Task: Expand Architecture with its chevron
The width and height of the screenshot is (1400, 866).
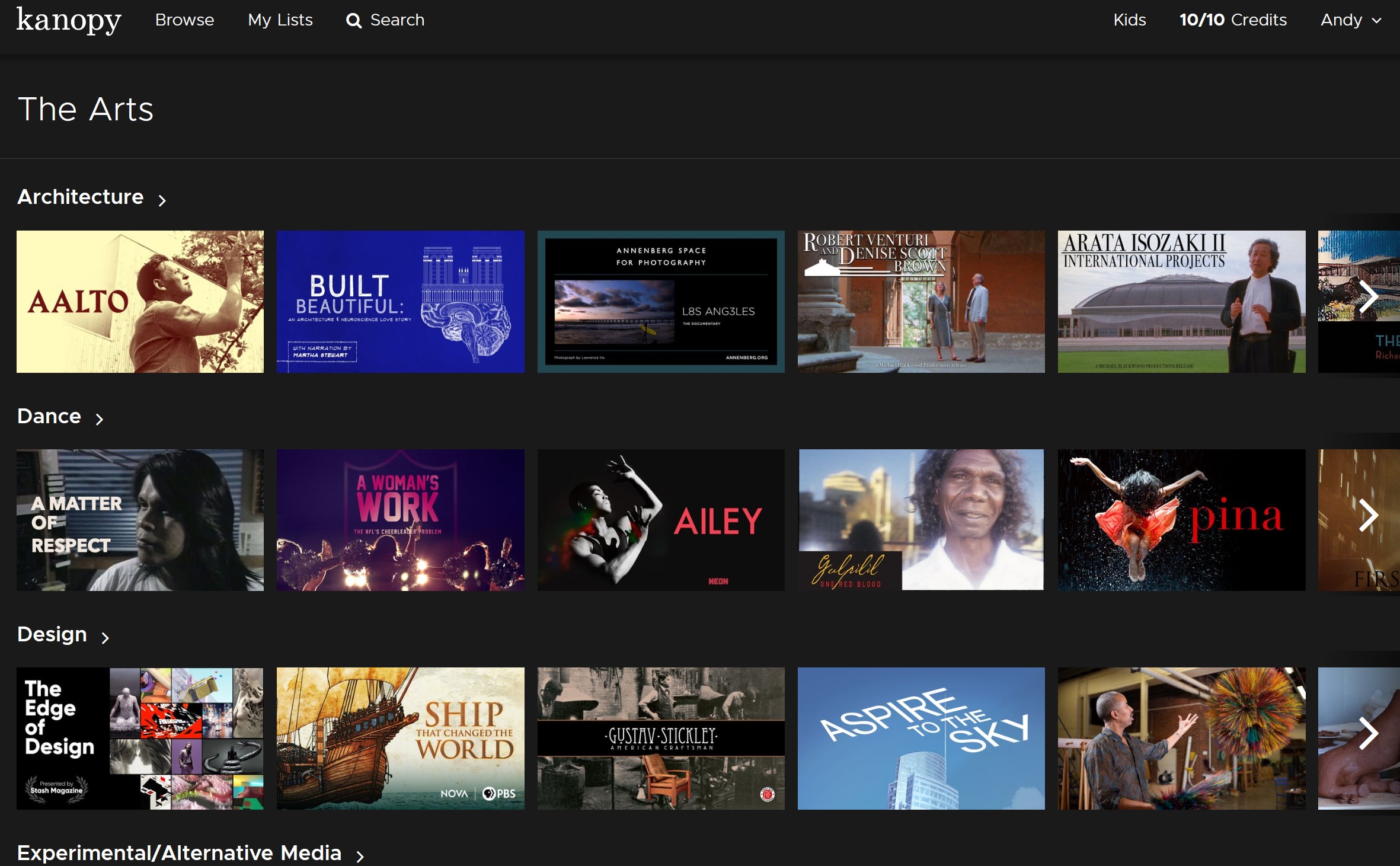Action: (x=162, y=200)
